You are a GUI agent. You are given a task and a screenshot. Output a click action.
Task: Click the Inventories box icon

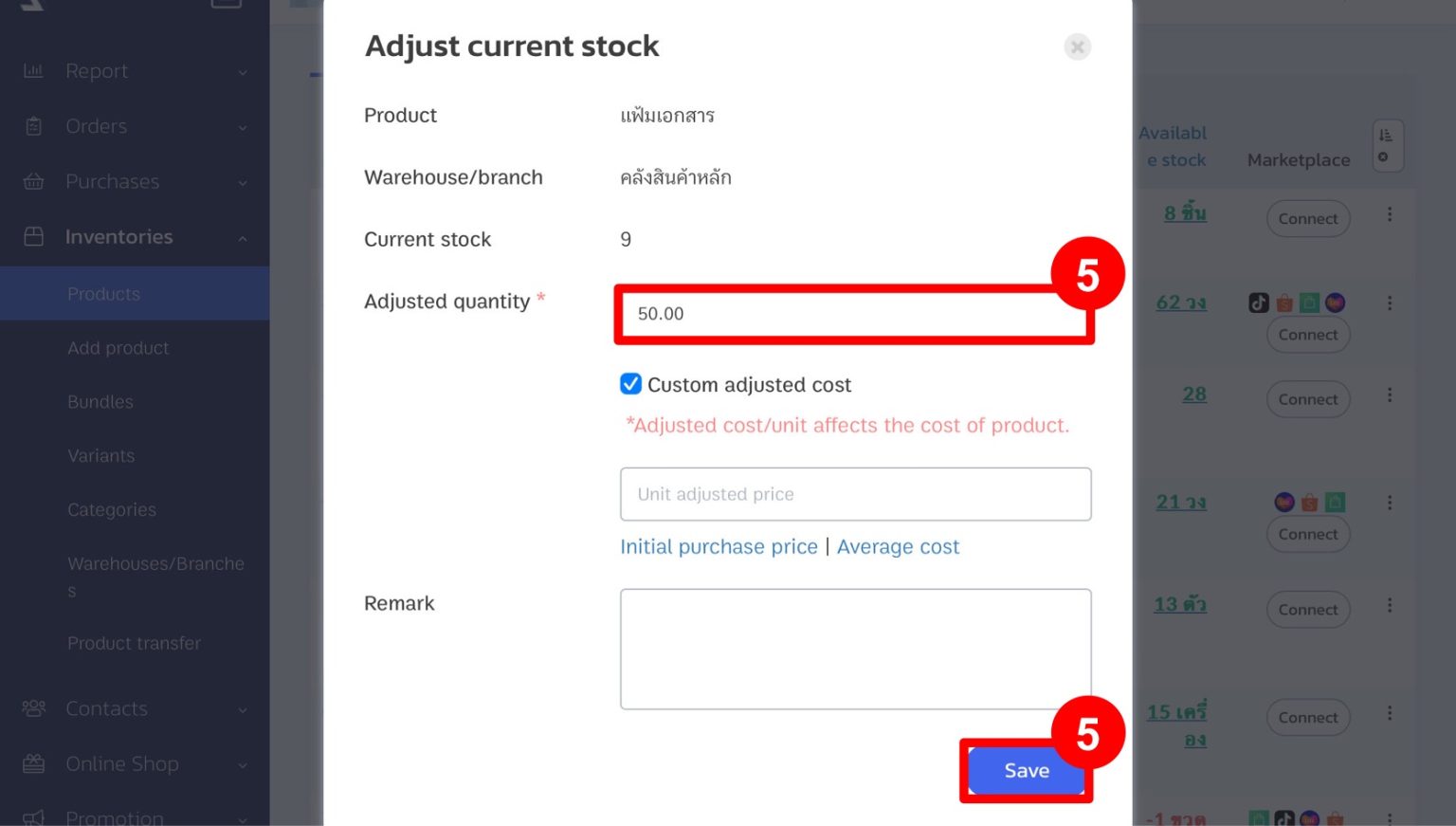click(34, 236)
